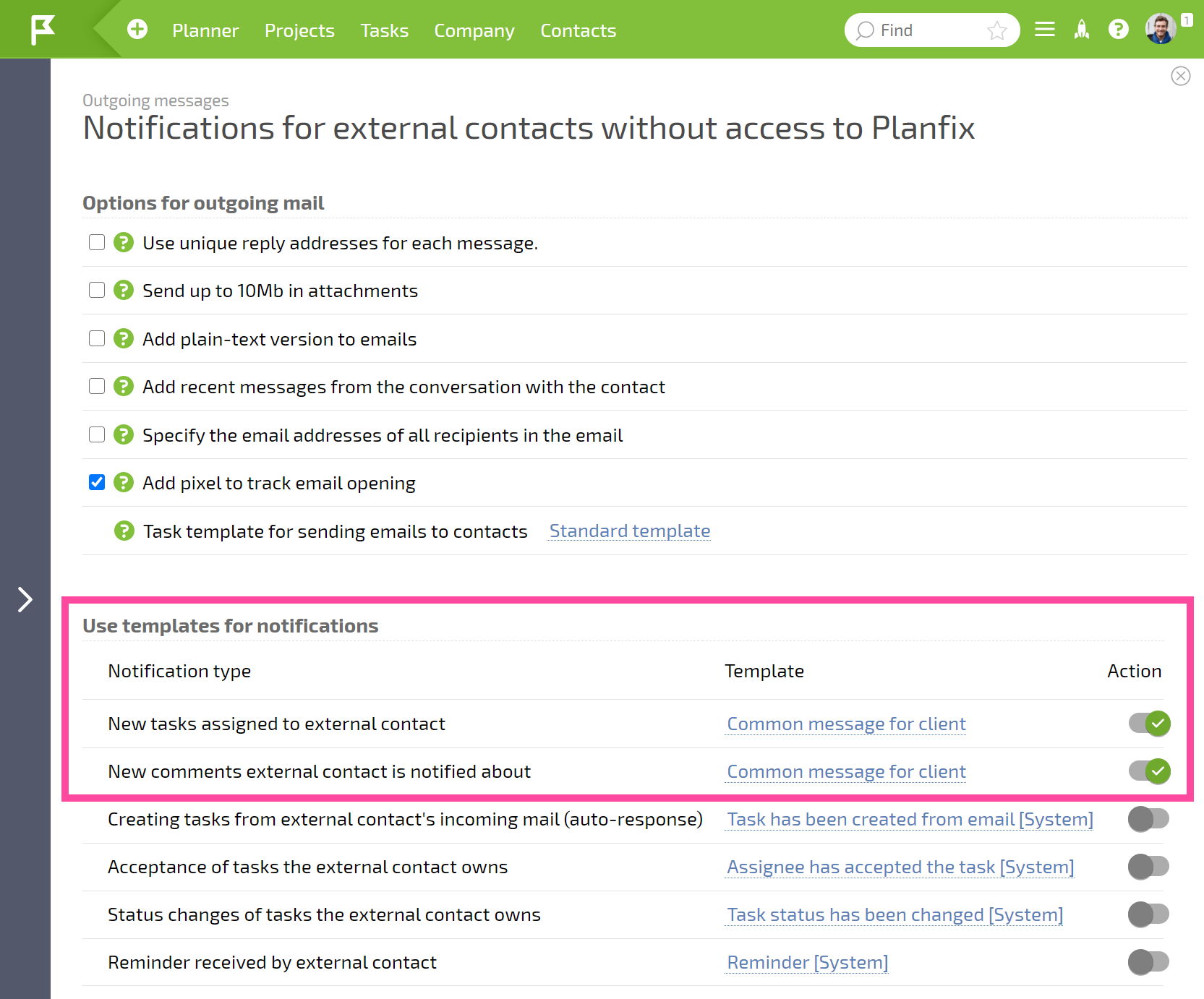The width and height of the screenshot is (1204, 999).
Task: Uncheck Add pixel to track email opening
Action: [x=97, y=482]
